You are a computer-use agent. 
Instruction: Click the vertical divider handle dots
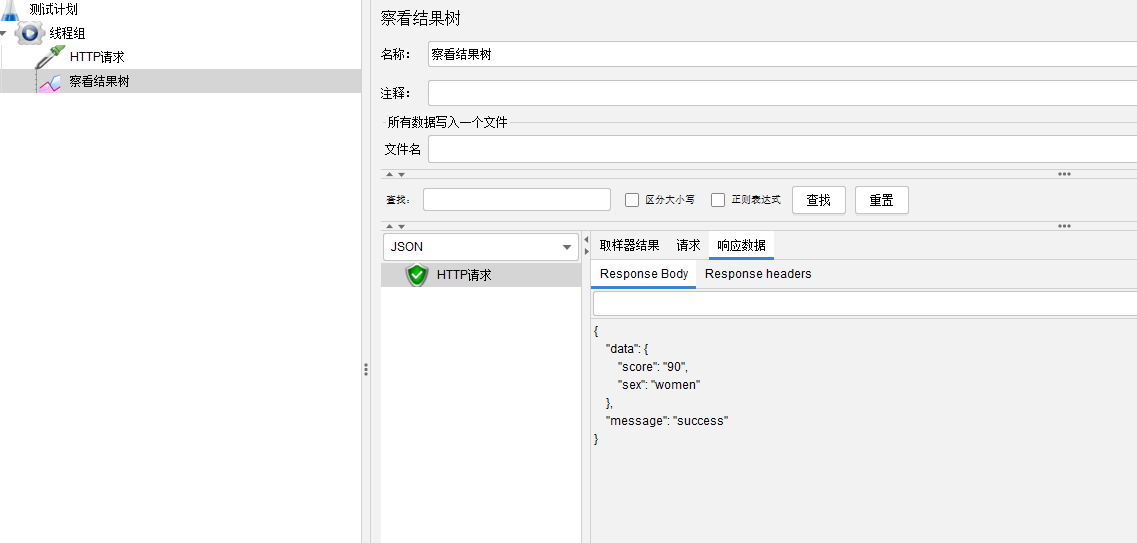point(365,370)
